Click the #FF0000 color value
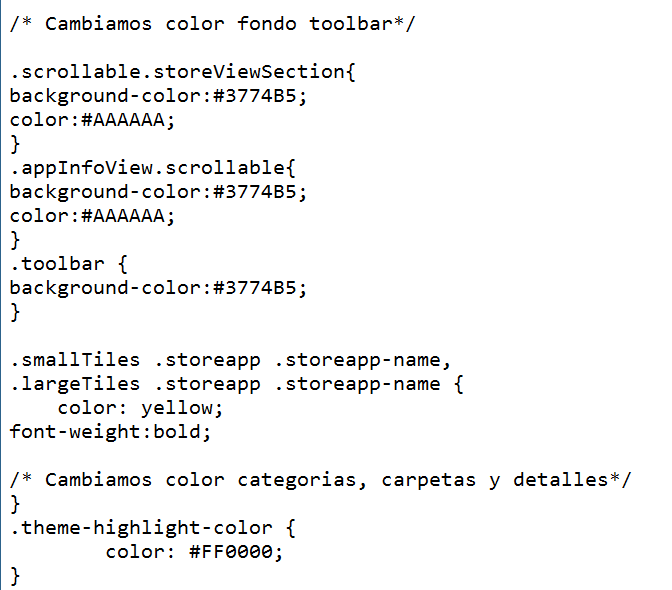The height and width of the screenshot is (590, 672). [236, 552]
